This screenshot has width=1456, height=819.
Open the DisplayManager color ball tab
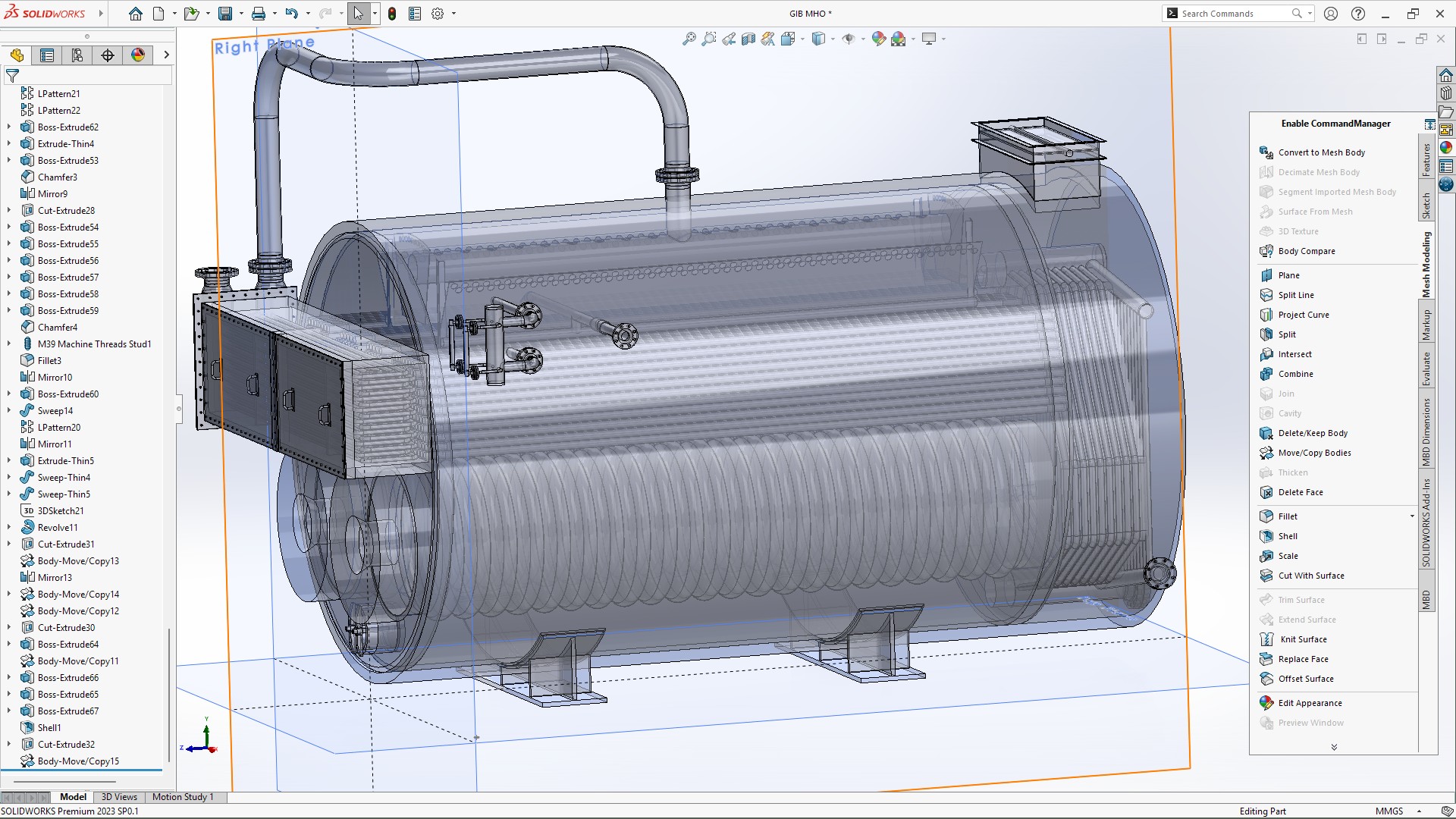138,55
